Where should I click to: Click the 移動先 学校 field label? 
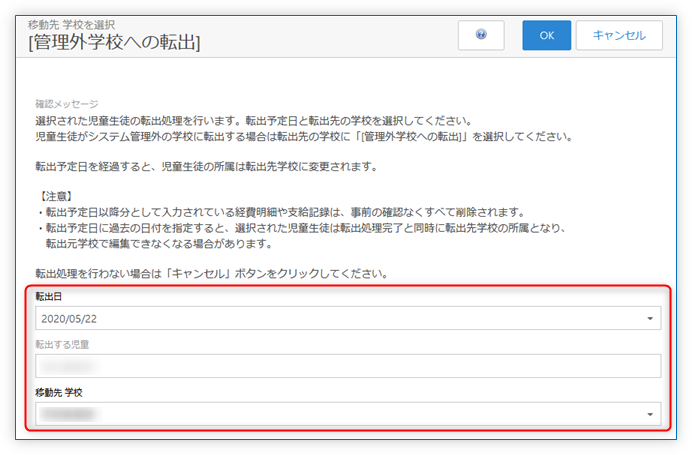click(59, 392)
